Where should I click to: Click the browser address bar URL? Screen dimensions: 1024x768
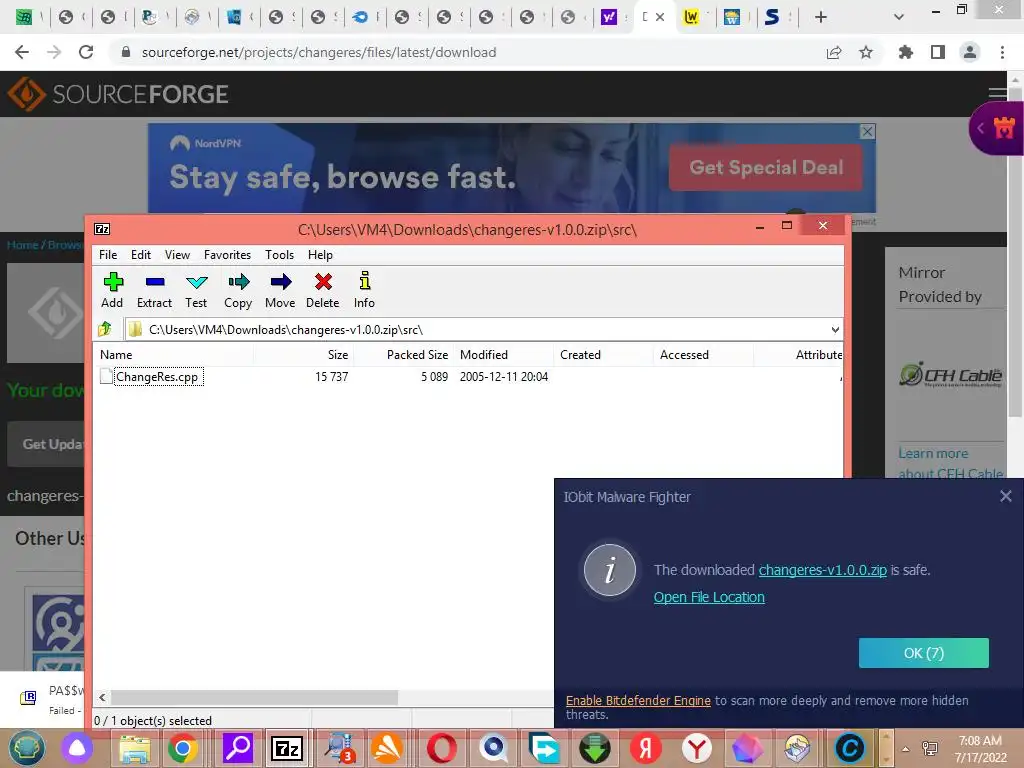coord(319,52)
